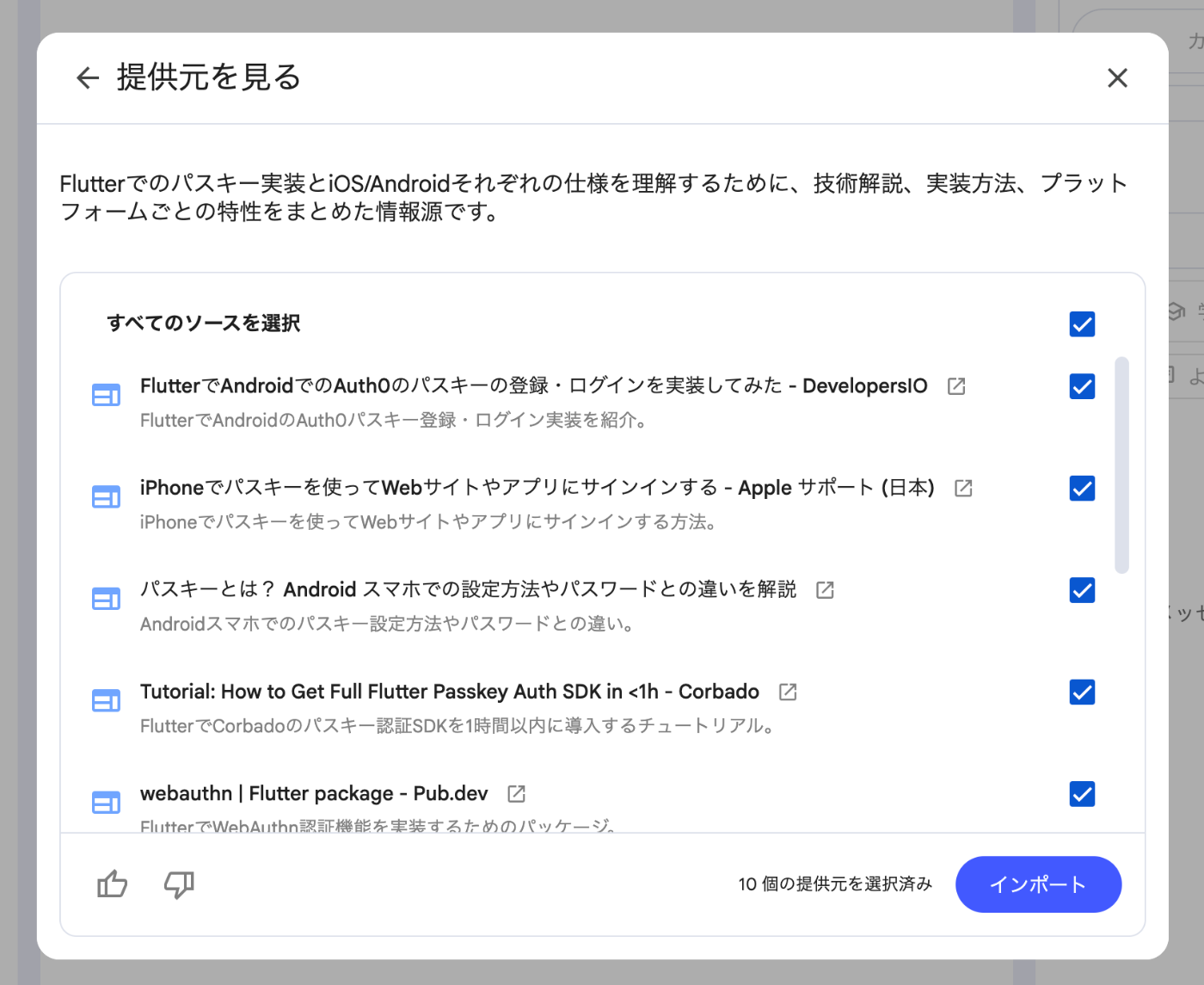
Task: Click web source icon beside Apple サポート entry
Action: (106, 497)
